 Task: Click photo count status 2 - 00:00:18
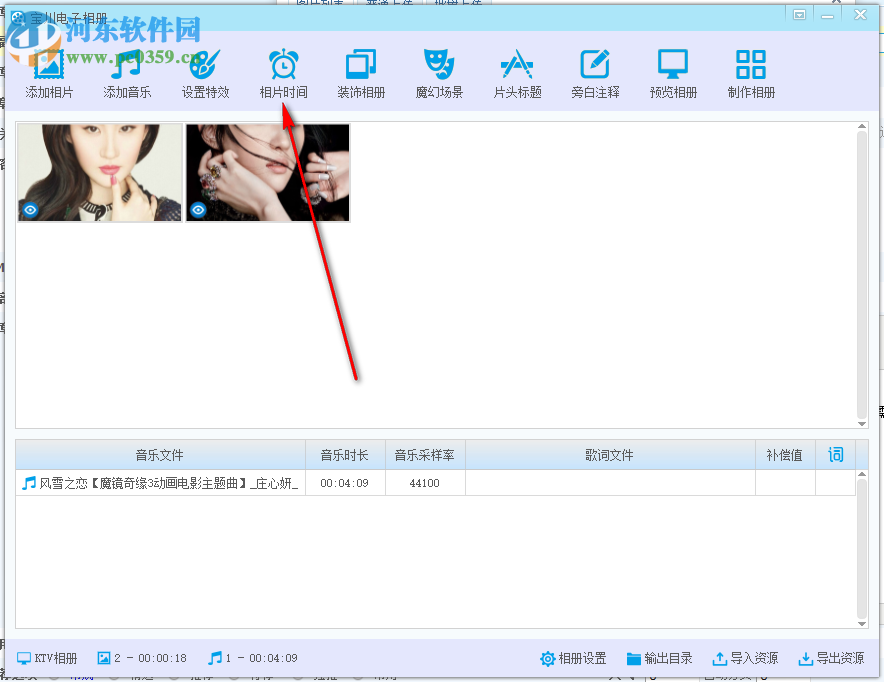tap(142, 658)
